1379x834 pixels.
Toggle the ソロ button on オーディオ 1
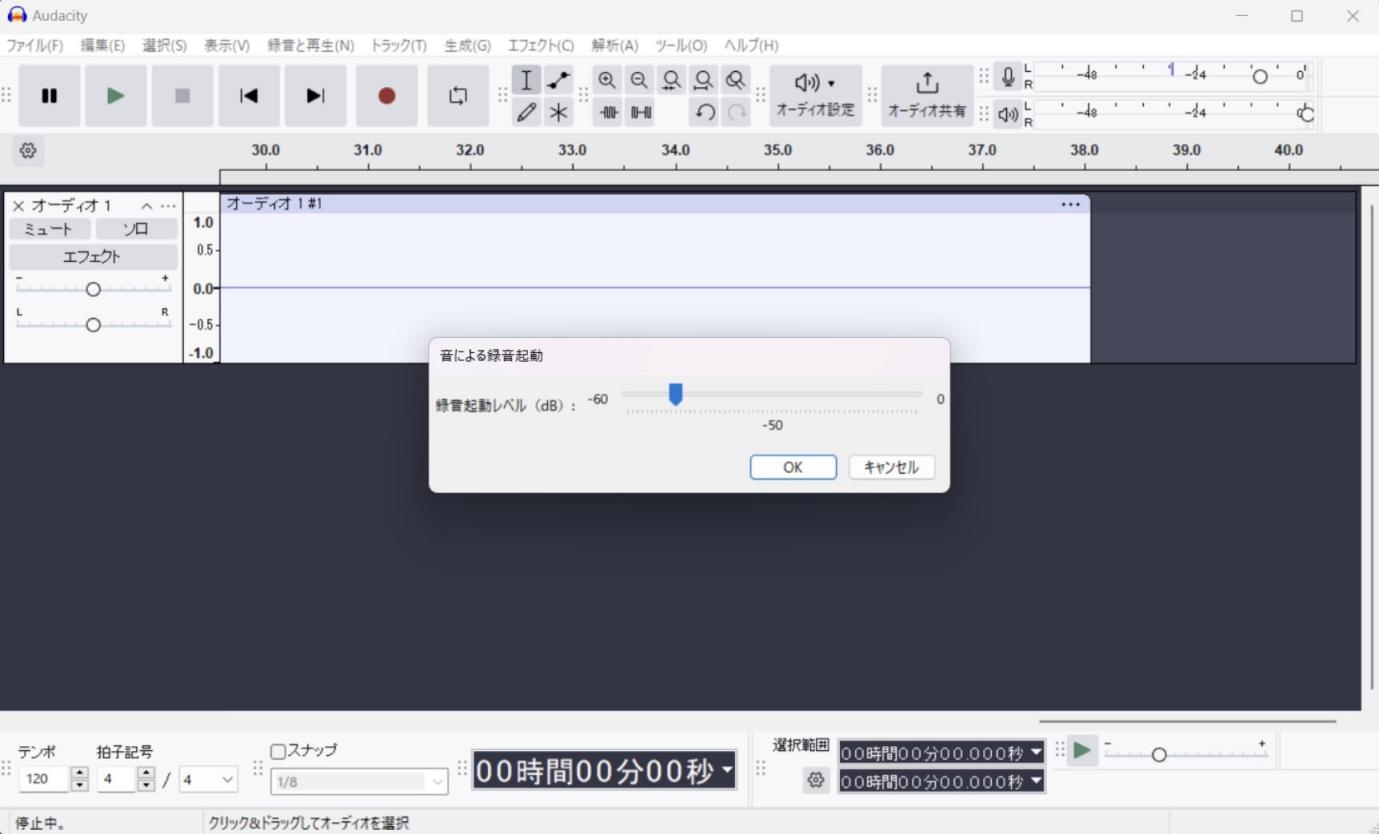(136, 229)
